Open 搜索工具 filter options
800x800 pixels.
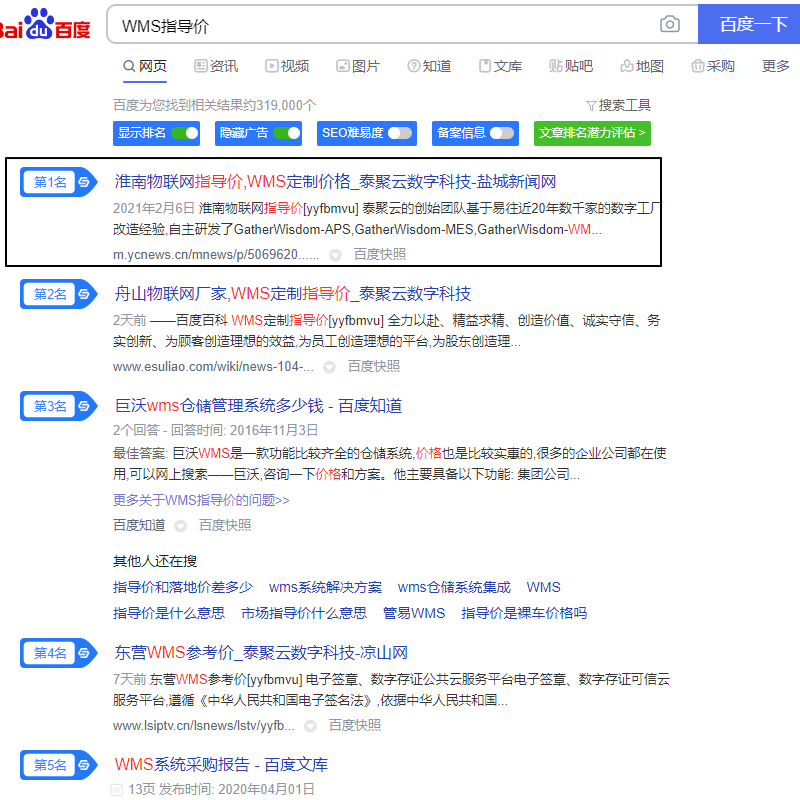point(618,106)
